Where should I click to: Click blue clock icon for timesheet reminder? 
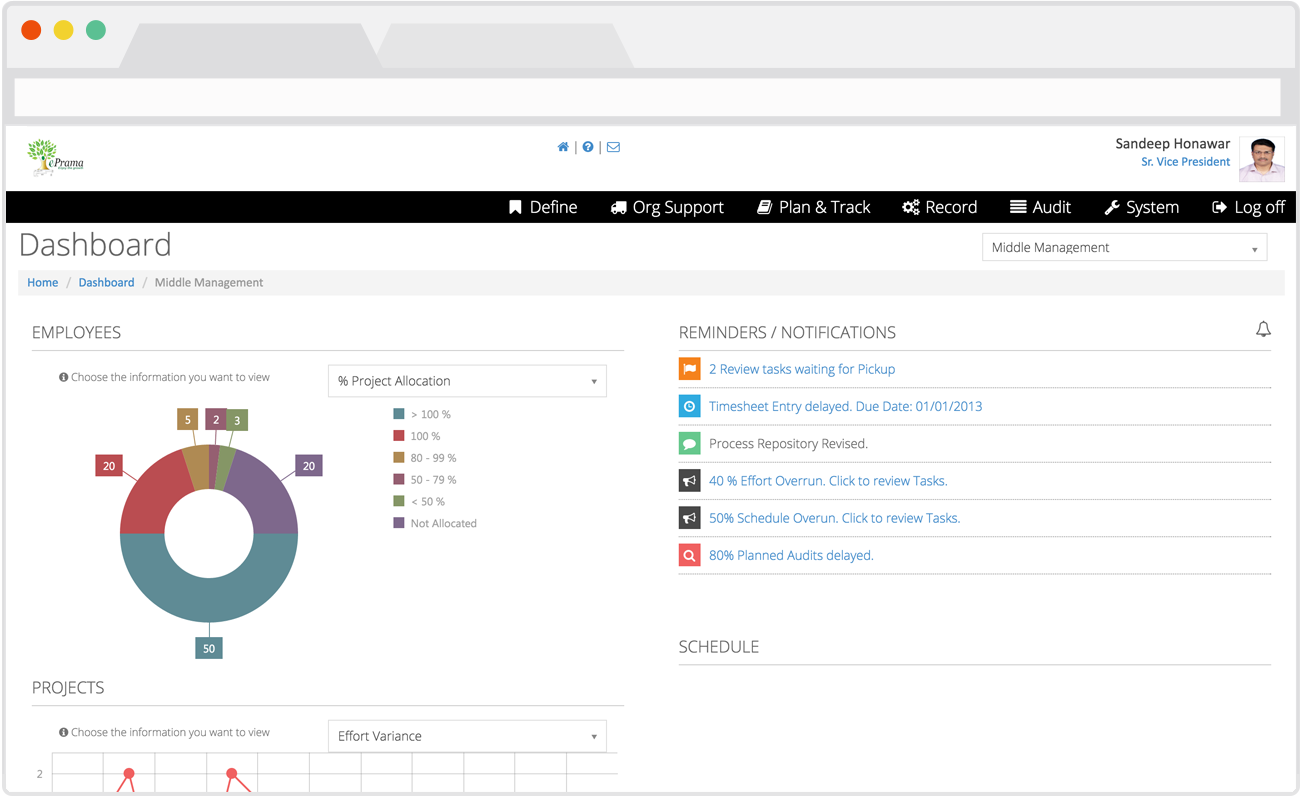[689, 406]
